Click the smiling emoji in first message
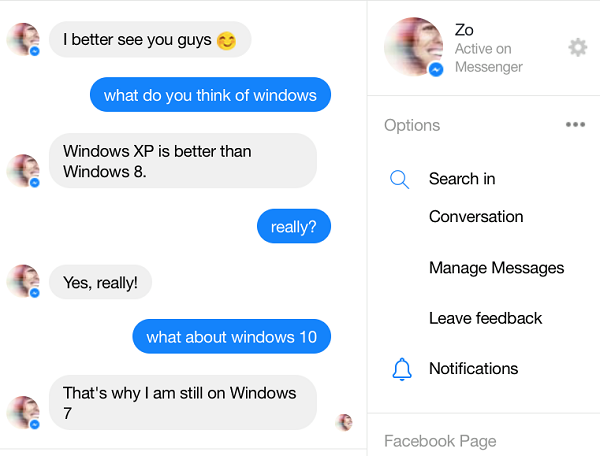The image size is (600, 456). [x=226, y=41]
